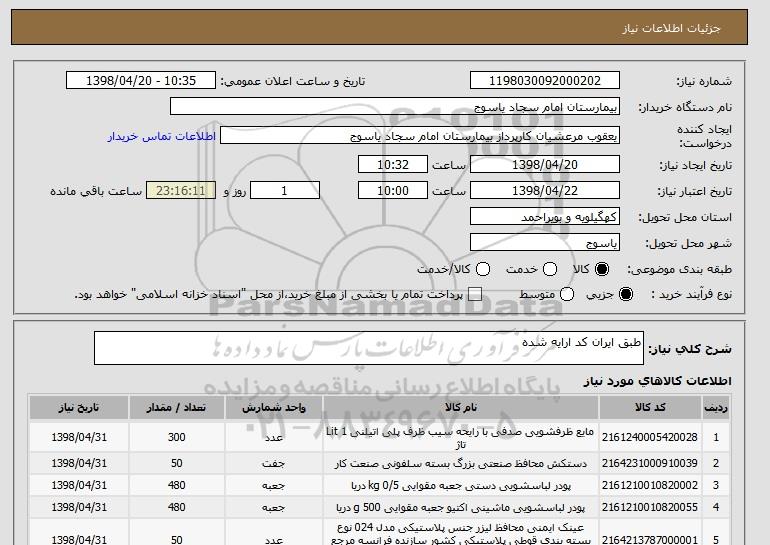The height and width of the screenshot is (545, 770).
Task: Open the اطلاعات تماس خریدار link
Action: tap(162, 136)
